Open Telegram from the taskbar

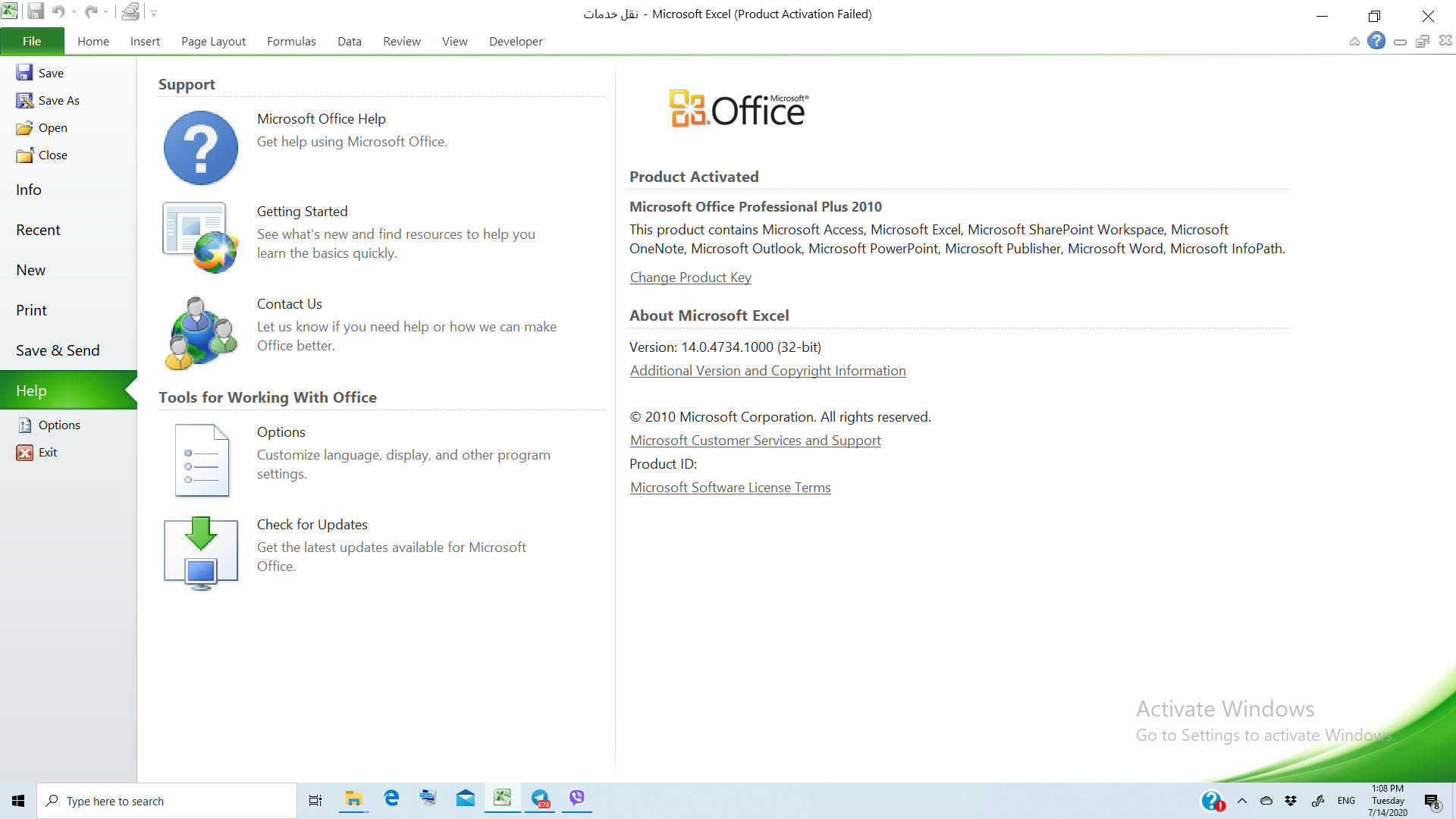pos(540,799)
